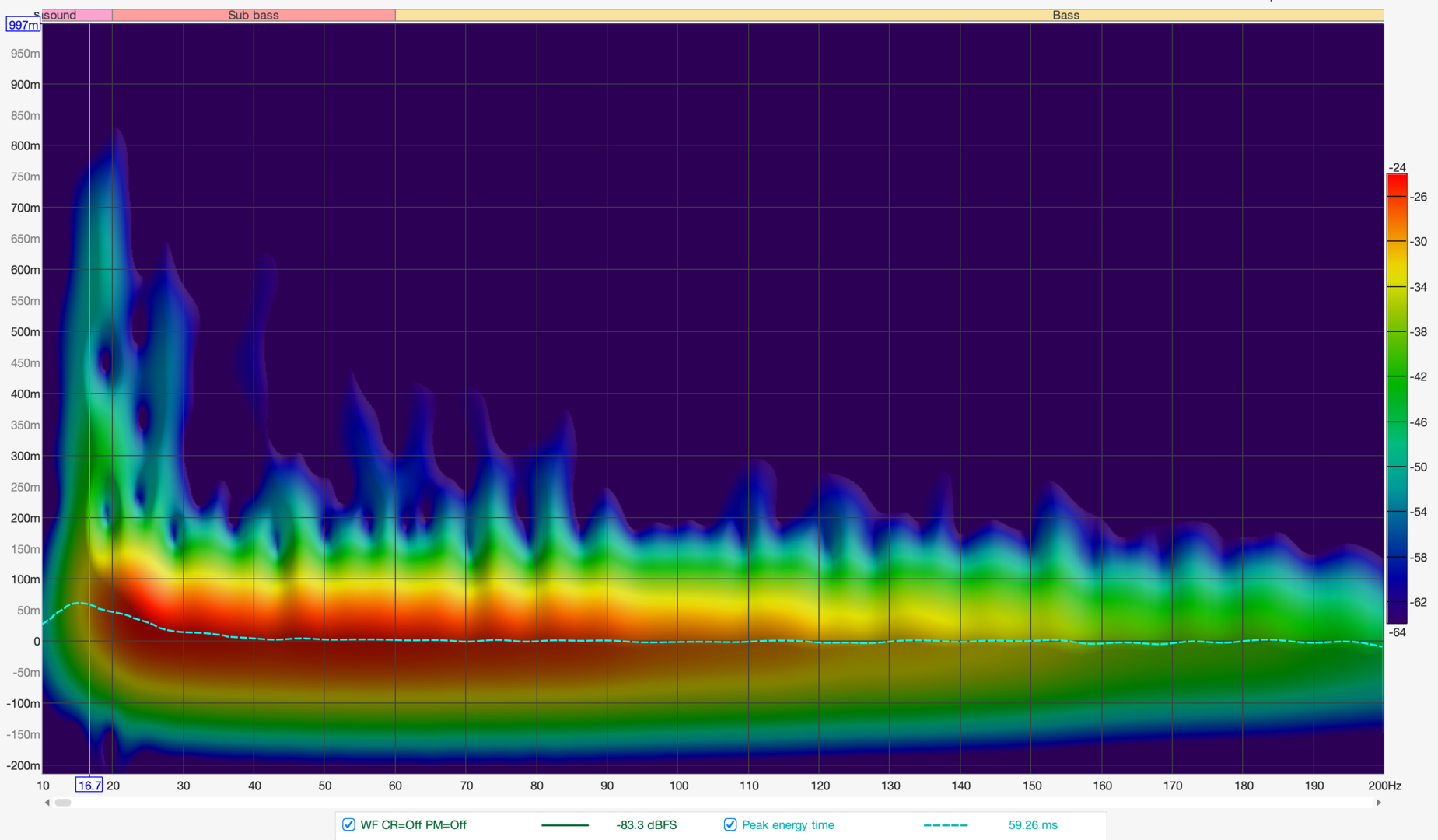This screenshot has height=840, width=1438.
Task: Click the 59.26 ms peak energy readout
Action: click(1032, 825)
